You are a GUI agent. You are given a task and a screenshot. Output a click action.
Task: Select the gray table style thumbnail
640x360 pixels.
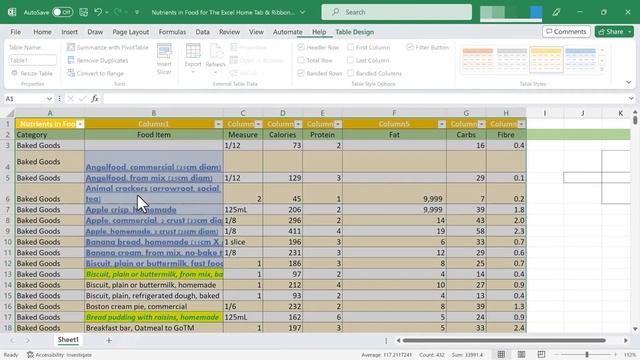[x=512, y=60]
